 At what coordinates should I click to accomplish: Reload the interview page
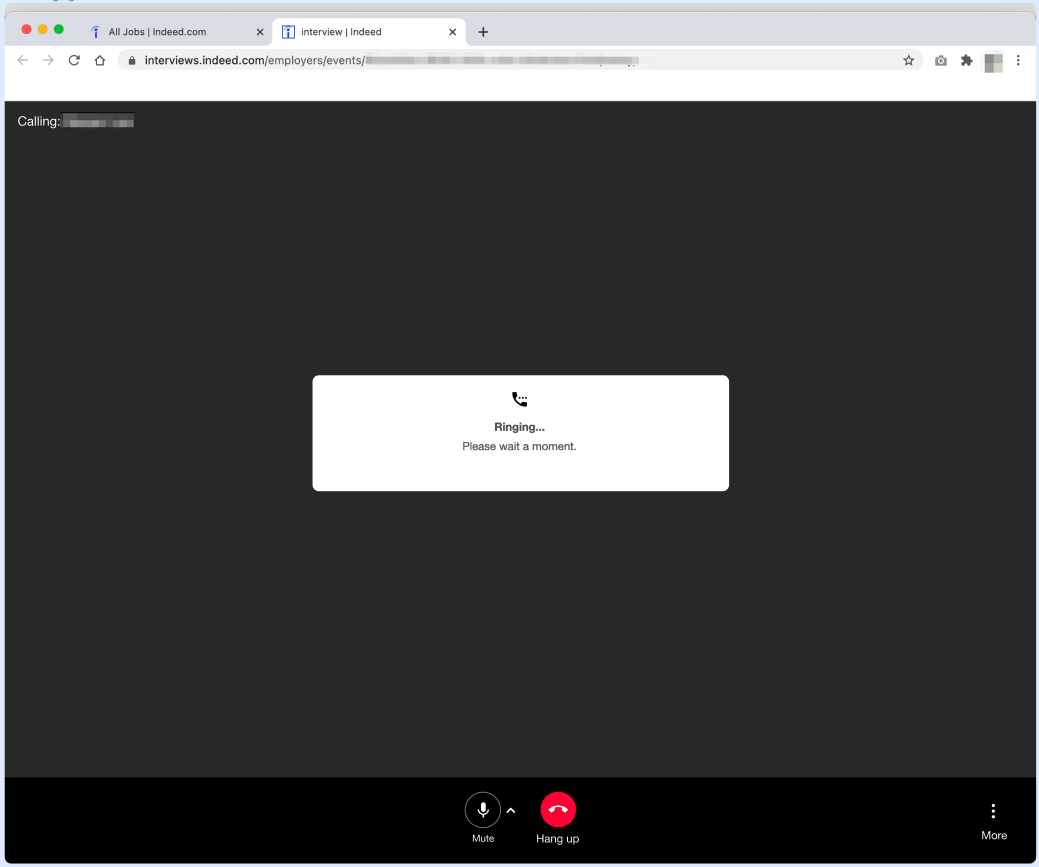pyautogui.click(x=74, y=60)
